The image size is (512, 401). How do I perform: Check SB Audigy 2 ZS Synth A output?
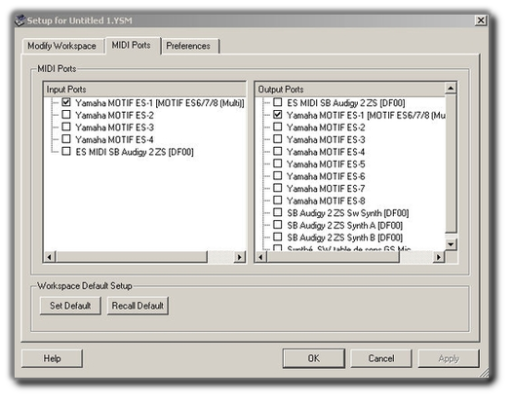[278, 225]
